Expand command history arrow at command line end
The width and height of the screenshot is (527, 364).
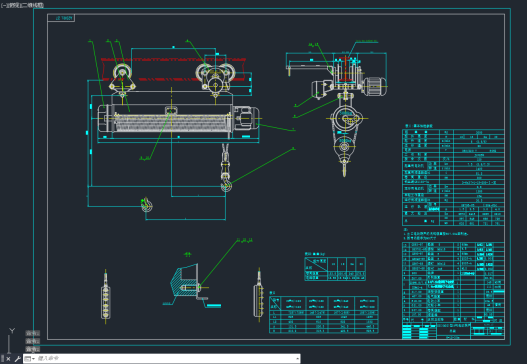297,359
